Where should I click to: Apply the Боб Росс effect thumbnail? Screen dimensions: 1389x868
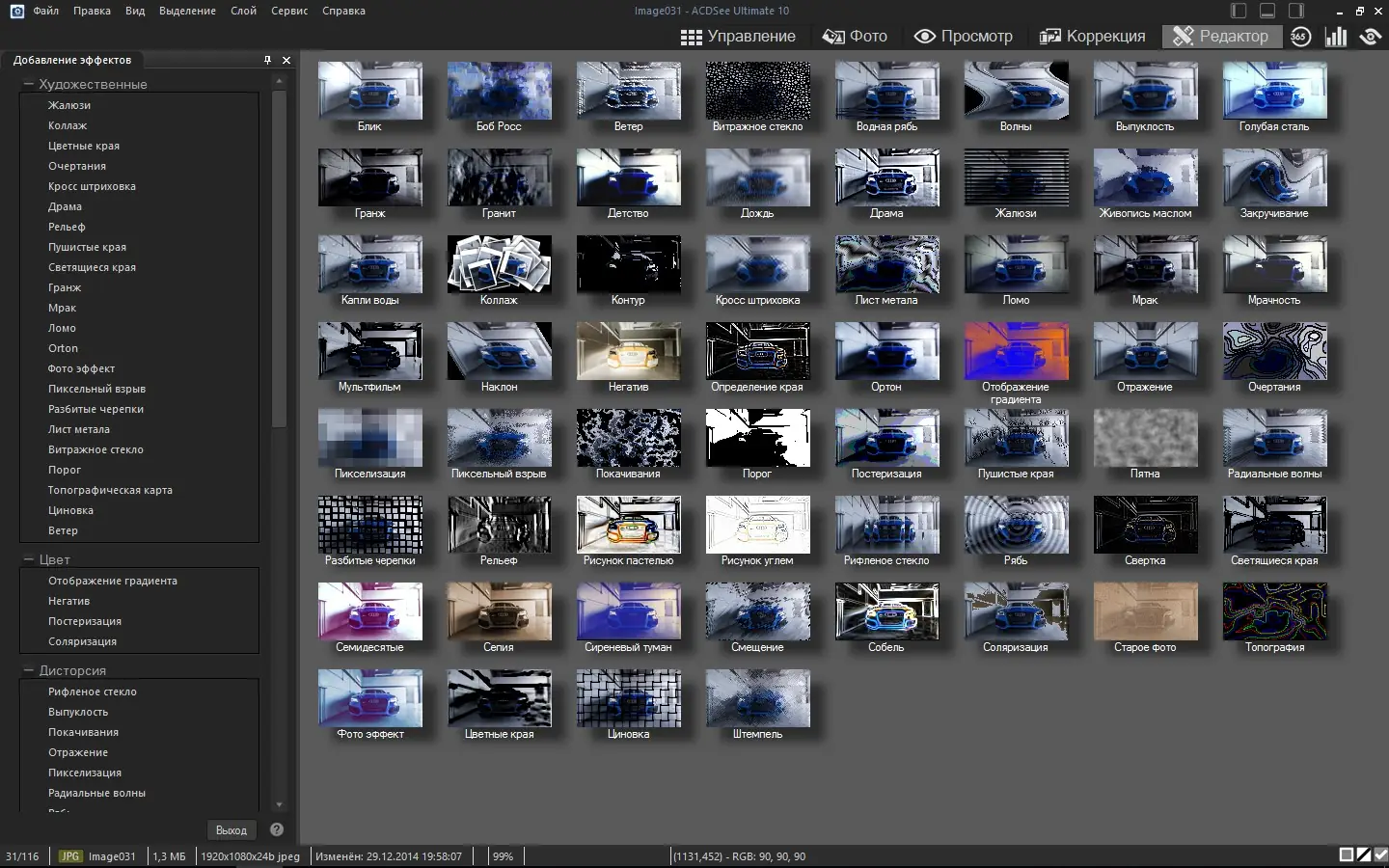tap(499, 91)
